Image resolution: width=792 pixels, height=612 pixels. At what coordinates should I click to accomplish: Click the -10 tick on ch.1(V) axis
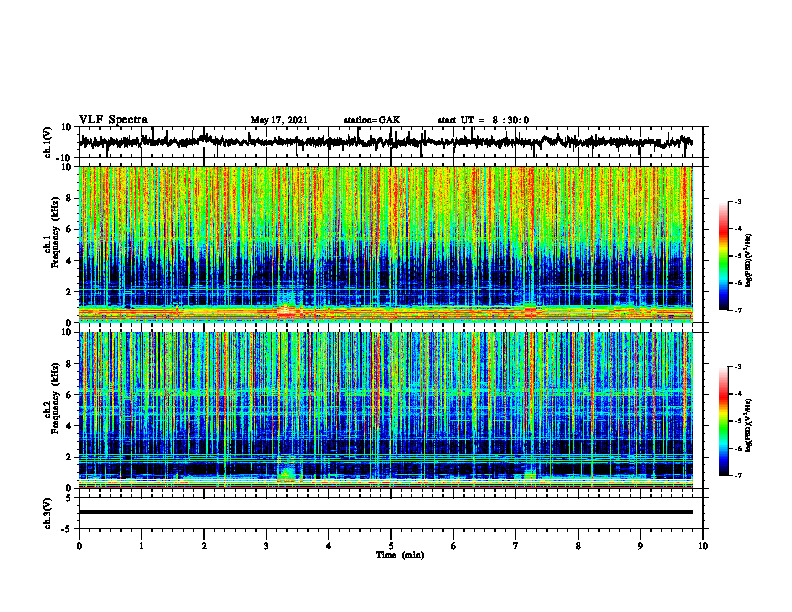click(65, 158)
